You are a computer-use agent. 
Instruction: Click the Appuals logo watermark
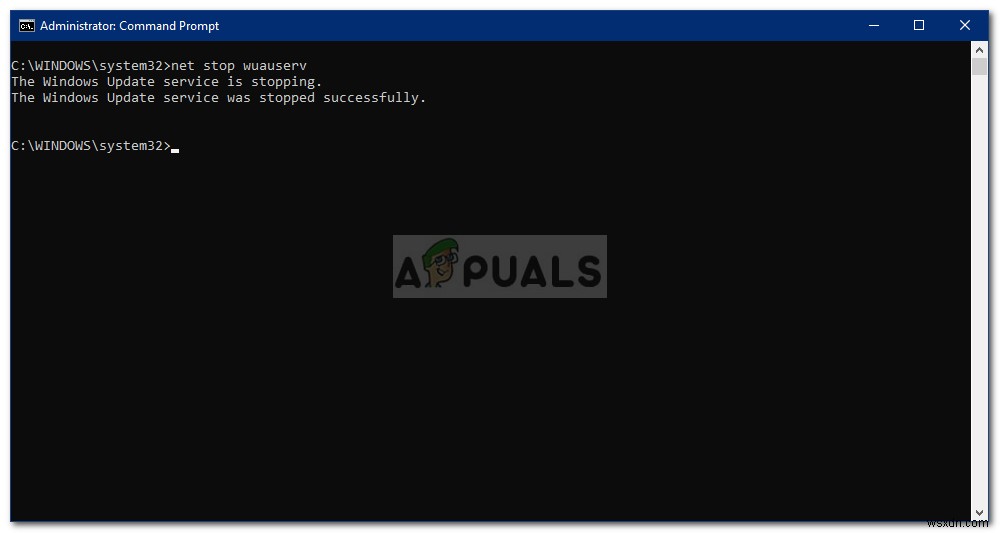pyautogui.click(x=500, y=266)
